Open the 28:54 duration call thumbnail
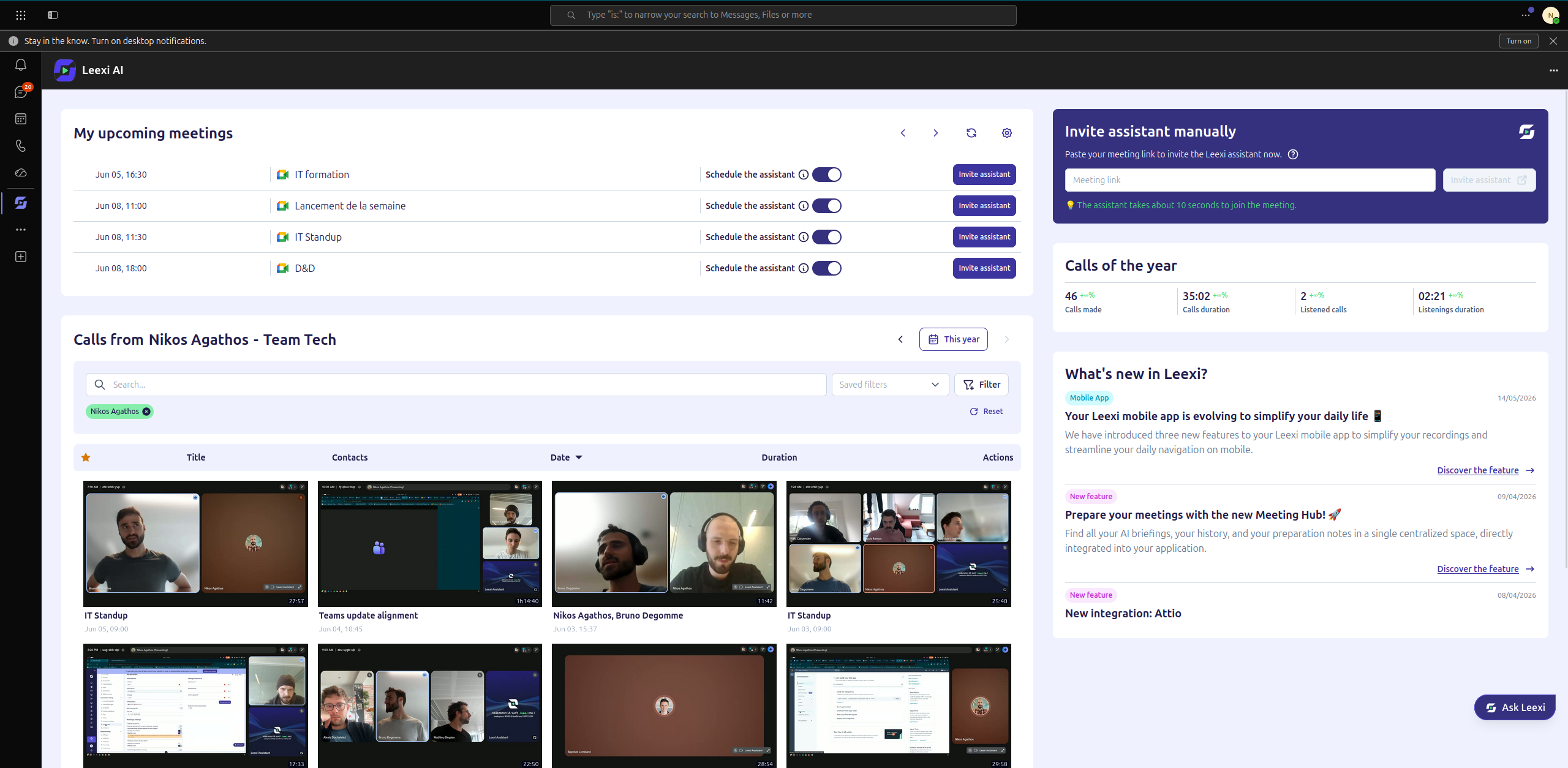The height and width of the screenshot is (768, 1568). coord(664,706)
